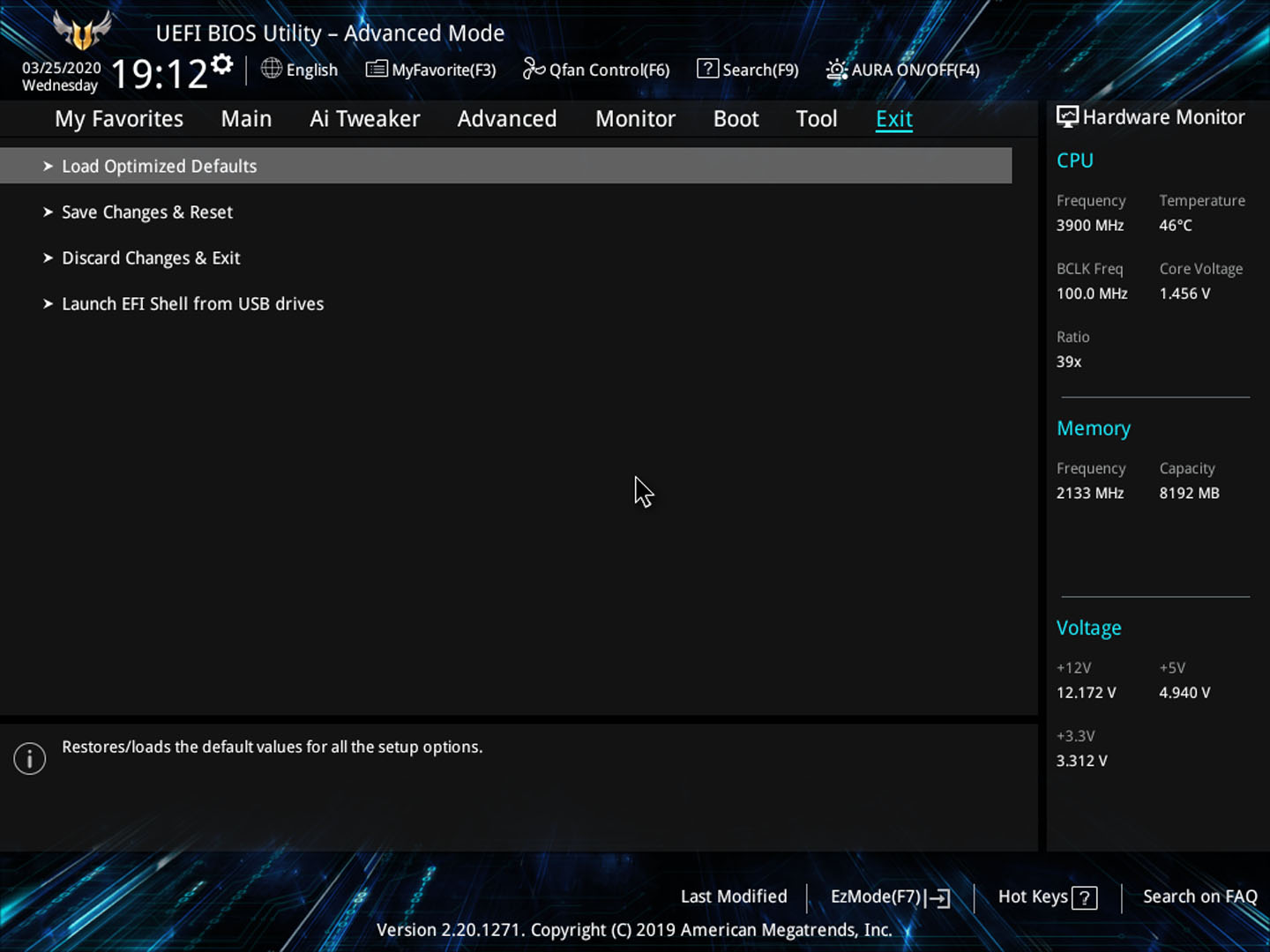Open Search on FAQ link
This screenshot has height=952, width=1270.
pos(1199,896)
